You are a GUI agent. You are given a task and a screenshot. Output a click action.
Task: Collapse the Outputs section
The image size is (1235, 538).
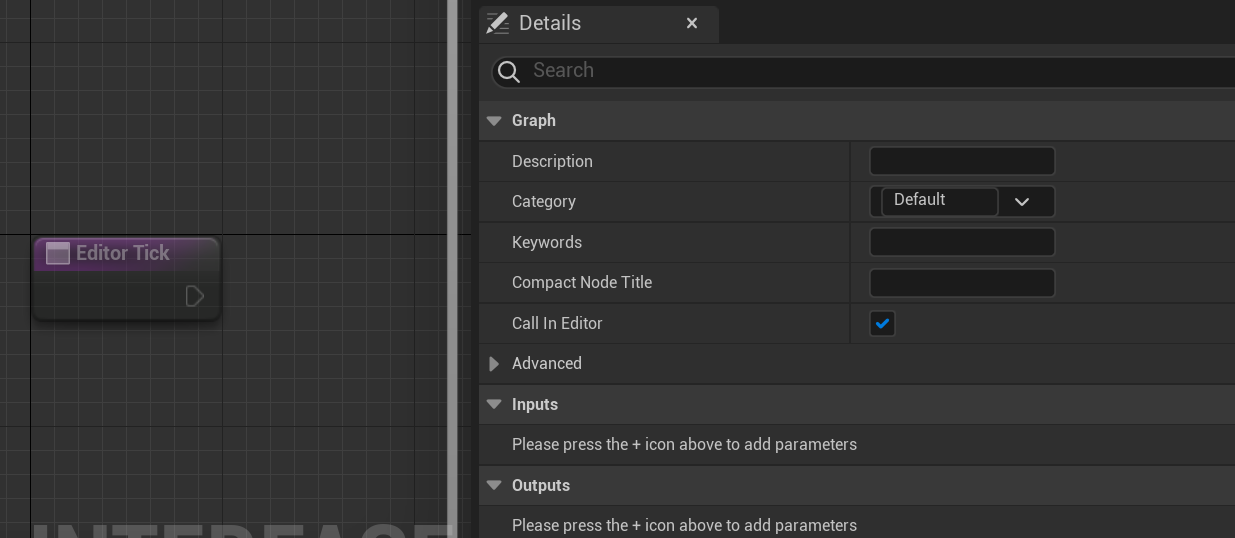[x=494, y=485]
